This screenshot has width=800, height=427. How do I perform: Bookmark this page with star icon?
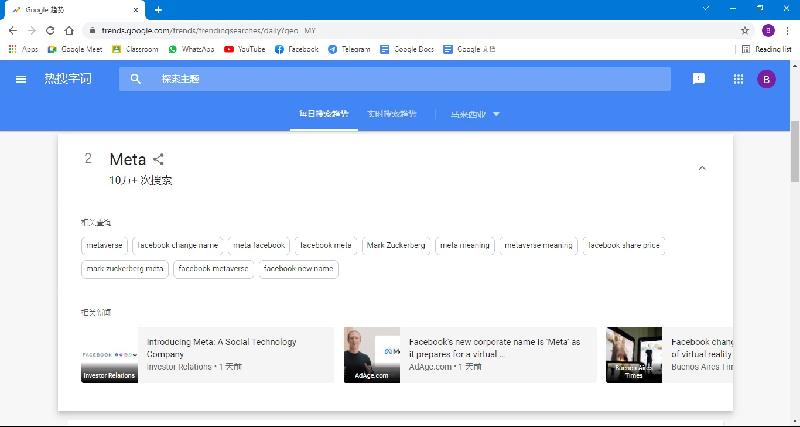pyautogui.click(x=745, y=31)
